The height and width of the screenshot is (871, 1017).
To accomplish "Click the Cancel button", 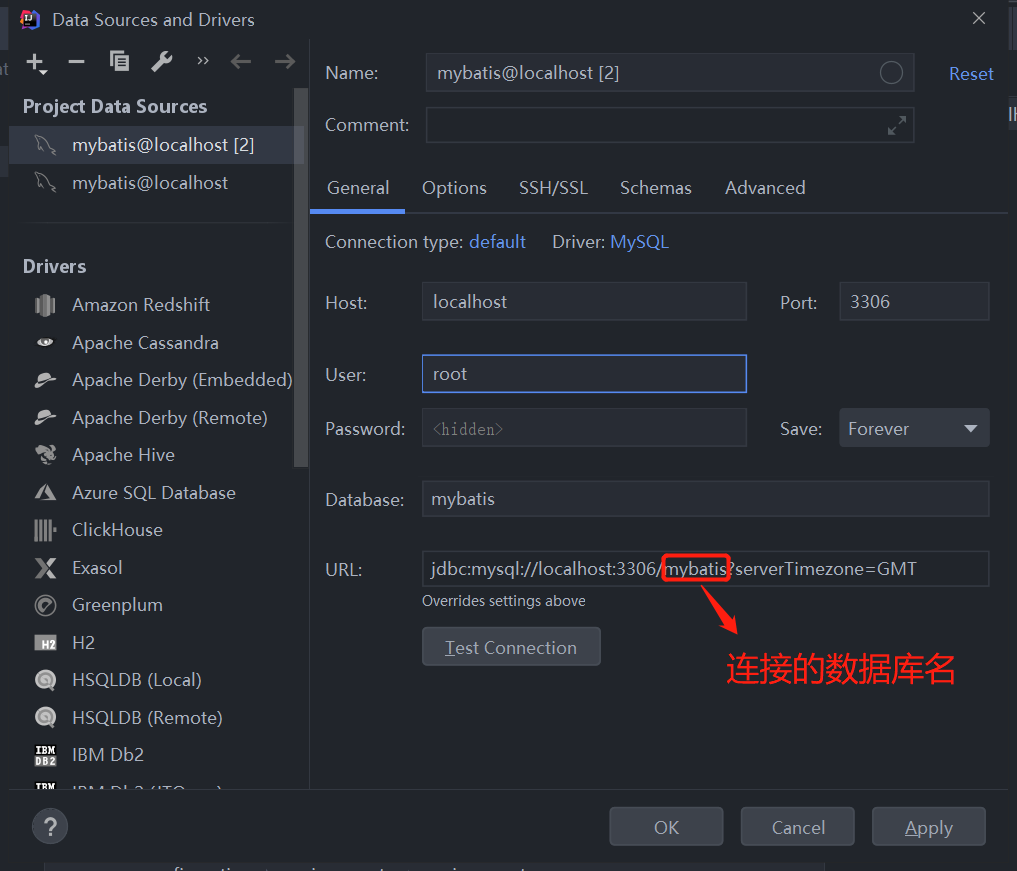I will (798, 827).
